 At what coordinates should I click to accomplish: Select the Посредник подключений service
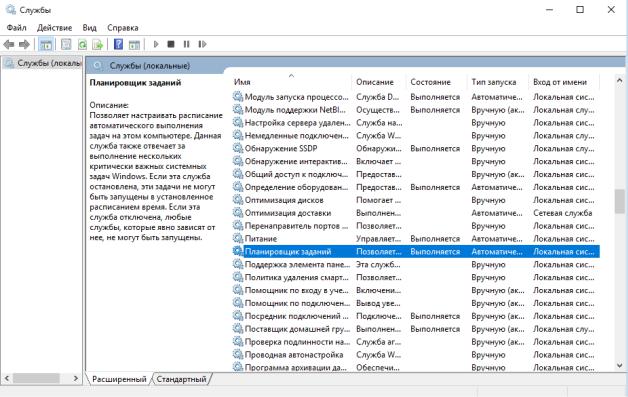[415, 316]
